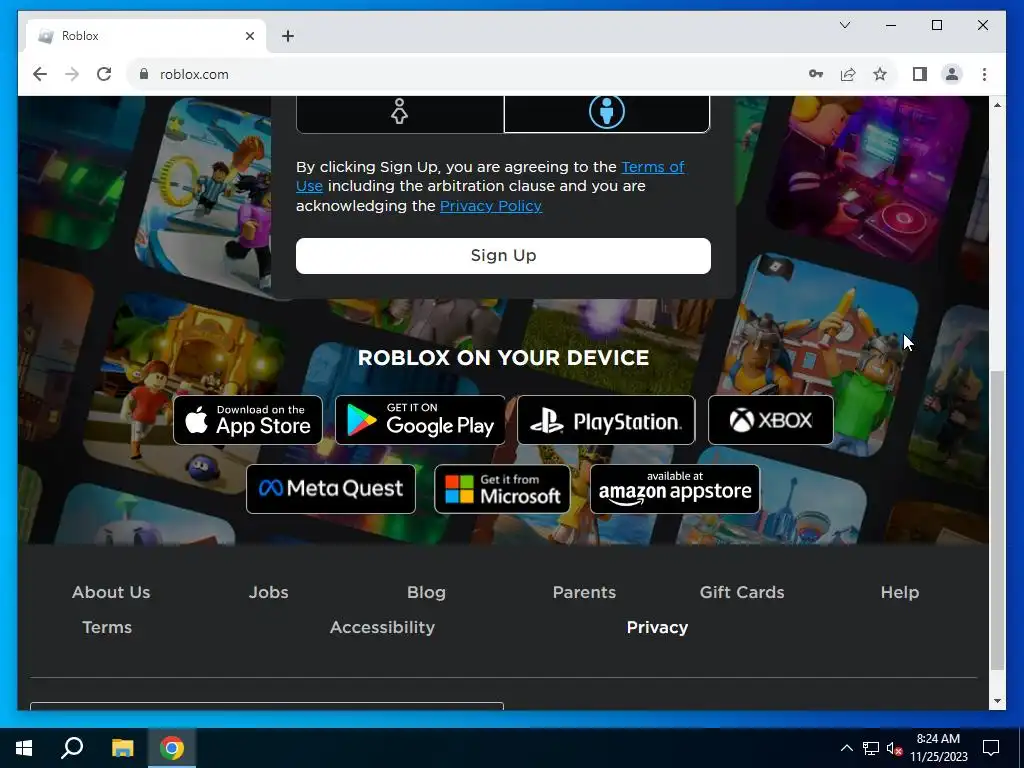Image resolution: width=1024 pixels, height=768 pixels.
Task: Open the Chrome three-dot menu
Action: tap(984, 74)
